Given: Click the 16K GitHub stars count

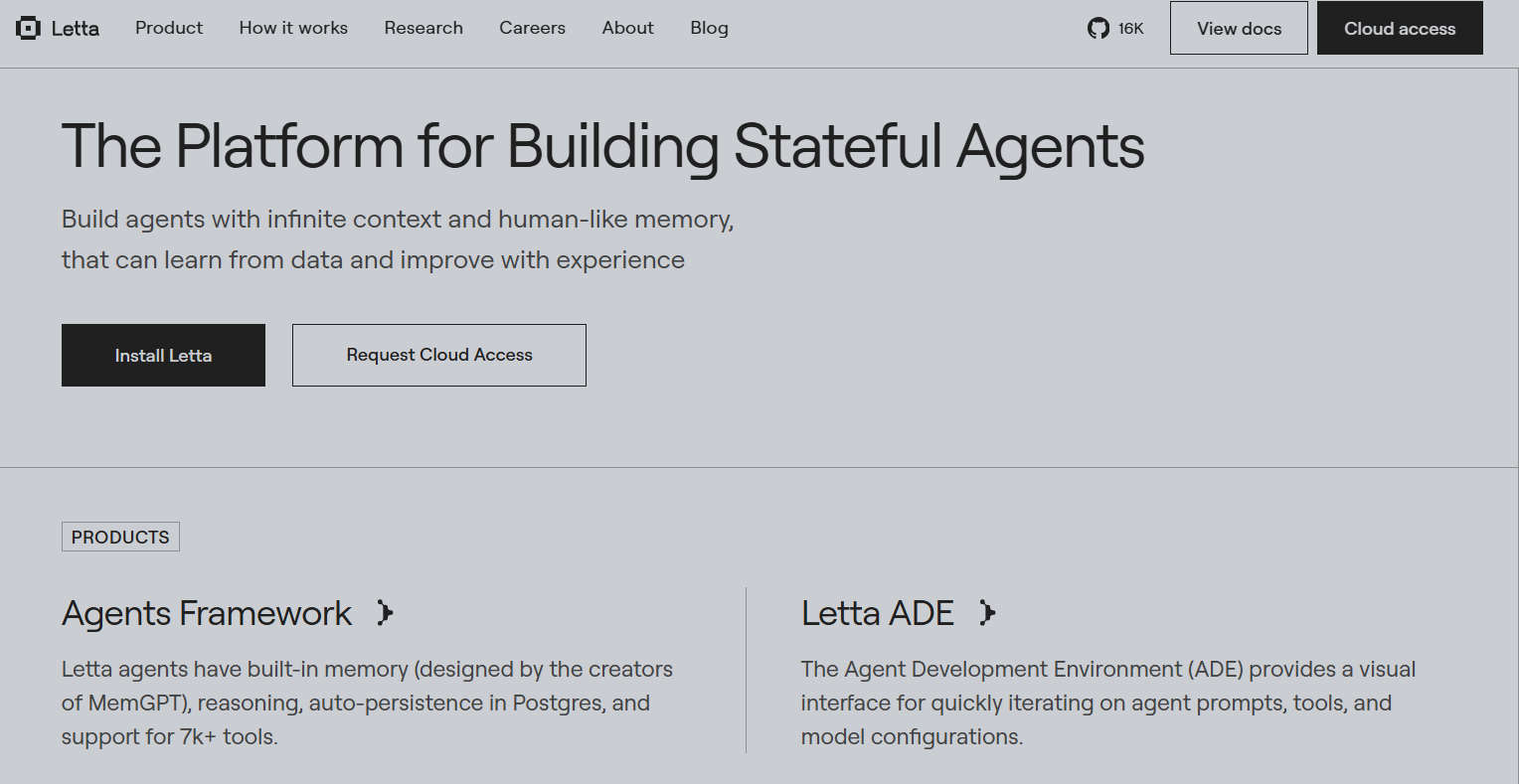Looking at the screenshot, I should coord(1131,29).
